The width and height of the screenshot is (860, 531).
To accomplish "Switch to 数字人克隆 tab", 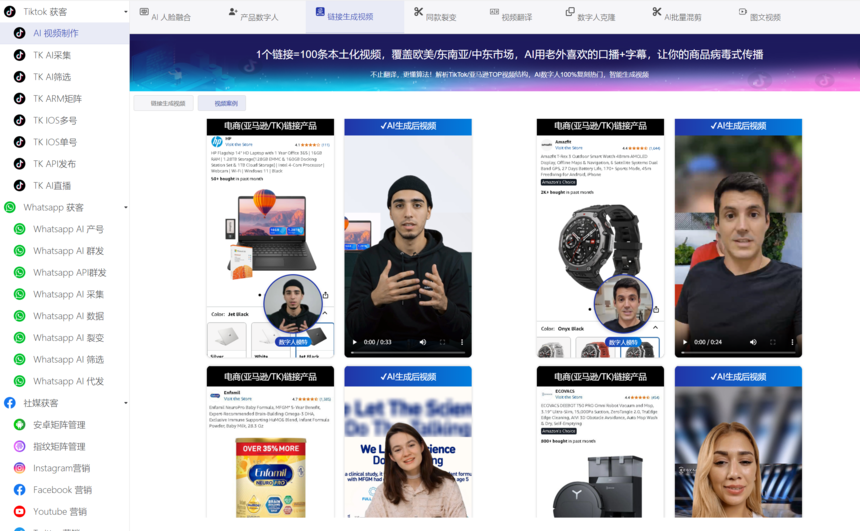I will pos(590,16).
